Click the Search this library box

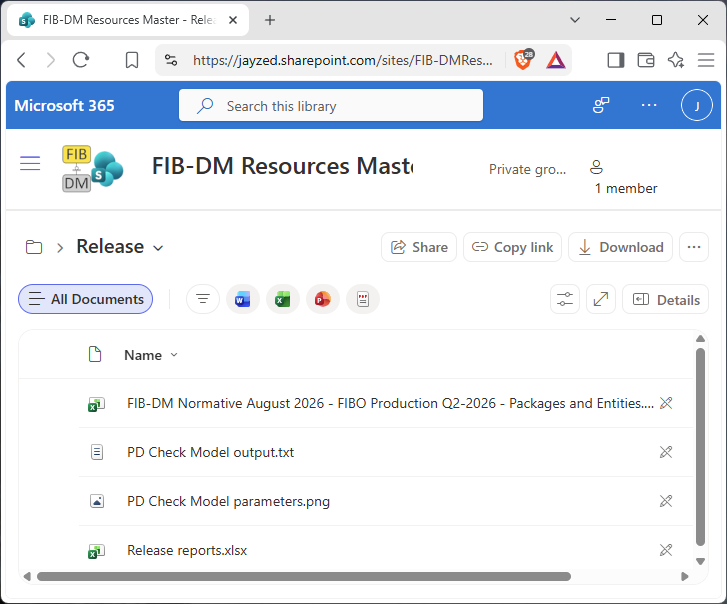pyautogui.click(x=331, y=105)
